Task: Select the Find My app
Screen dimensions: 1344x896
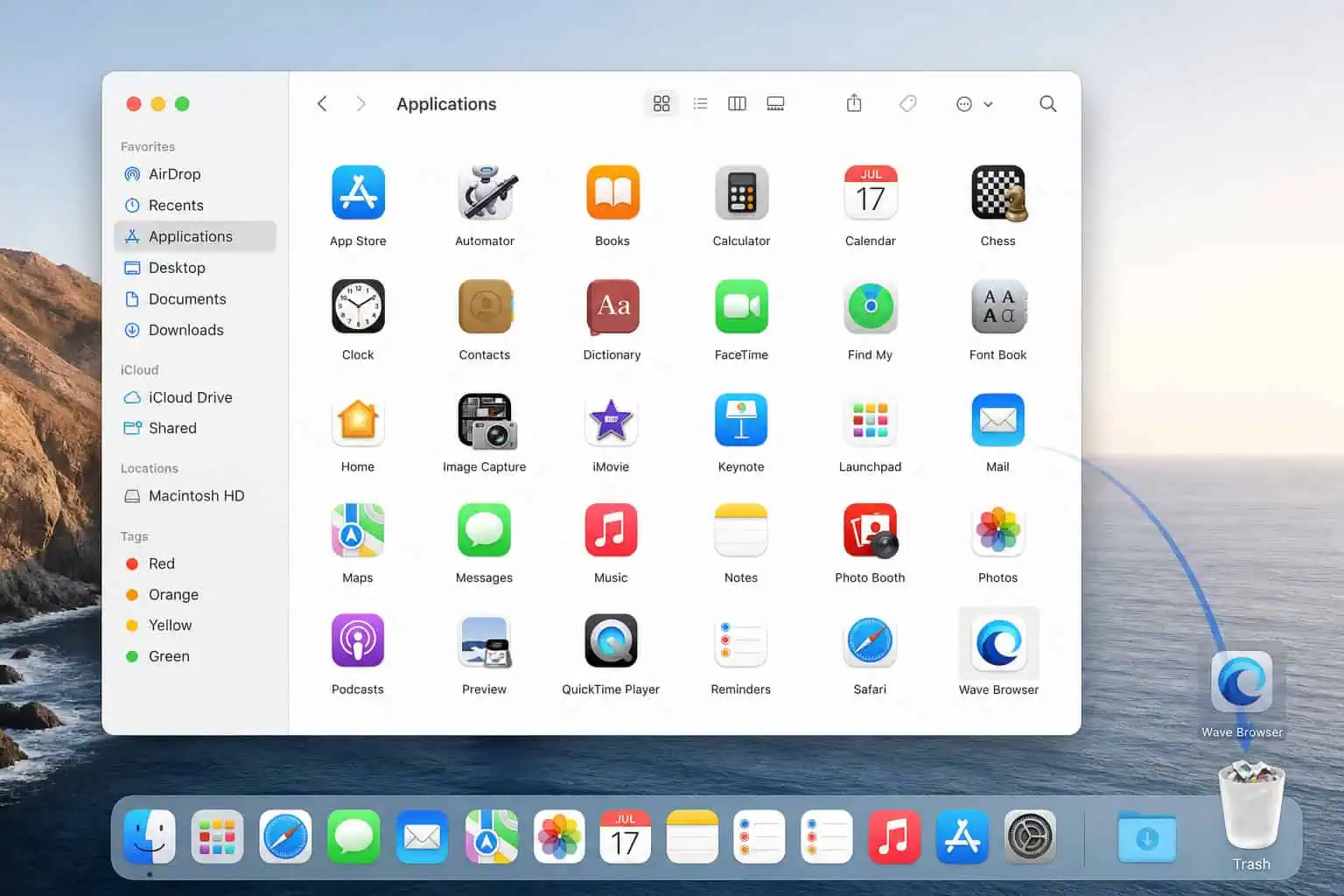Action: click(871, 306)
